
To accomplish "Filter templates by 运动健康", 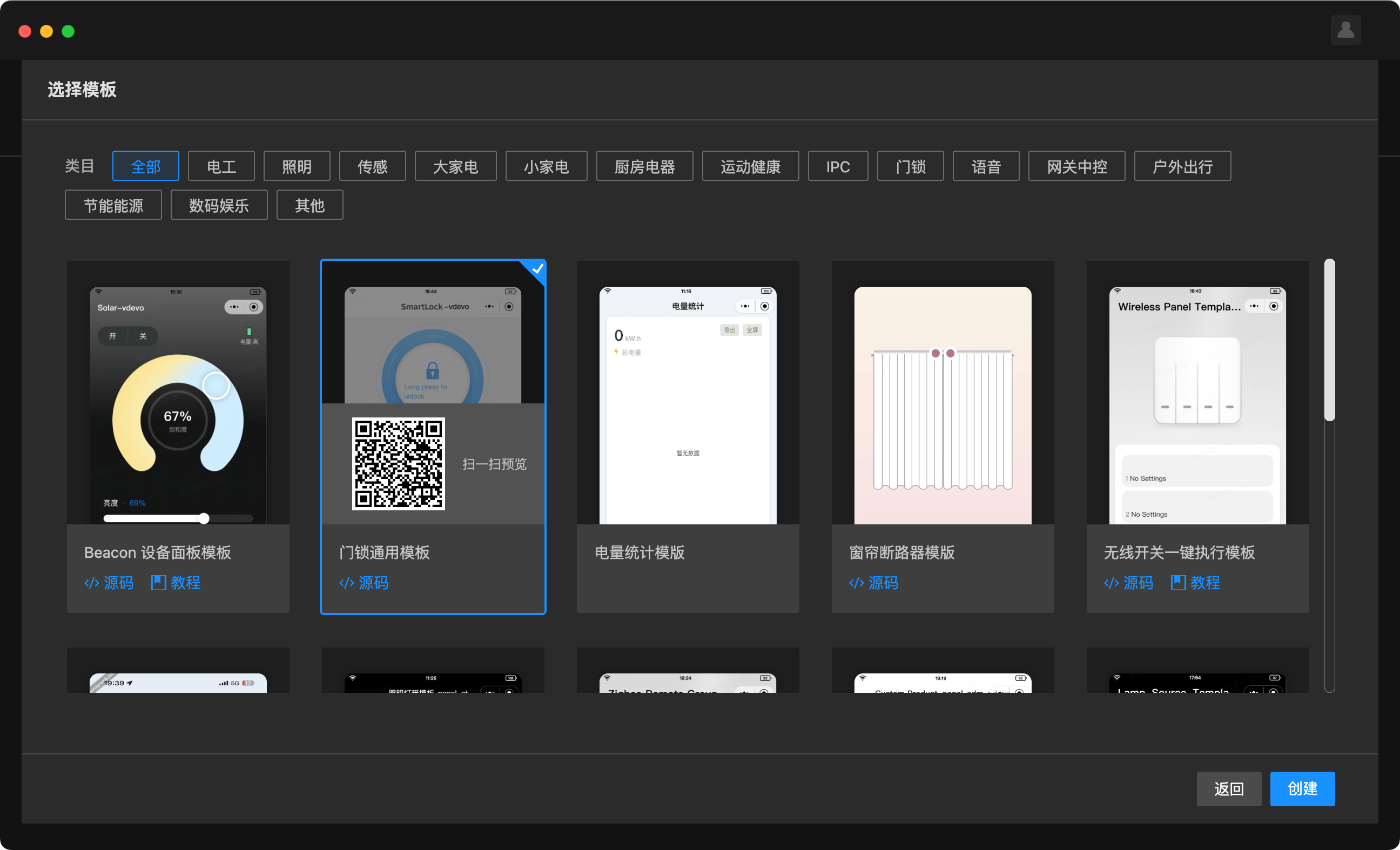I will pyautogui.click(x=750, y=166).
